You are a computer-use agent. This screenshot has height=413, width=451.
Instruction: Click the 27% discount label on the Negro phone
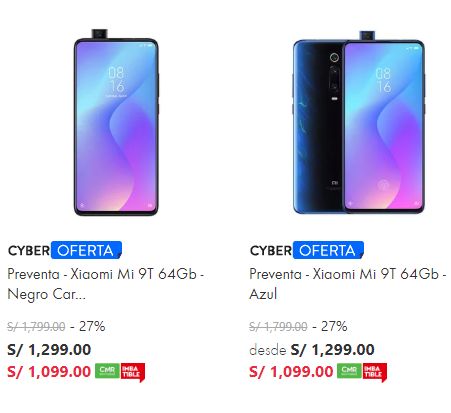pyautogui.click(x=92, y=326)
